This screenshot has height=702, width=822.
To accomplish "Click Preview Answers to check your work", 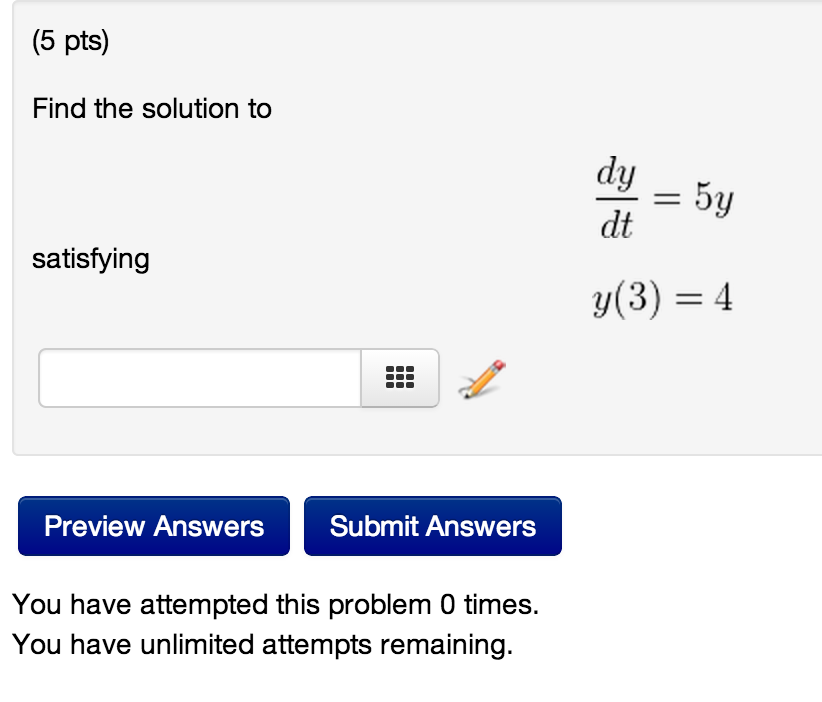I will [x=153, y=526].
